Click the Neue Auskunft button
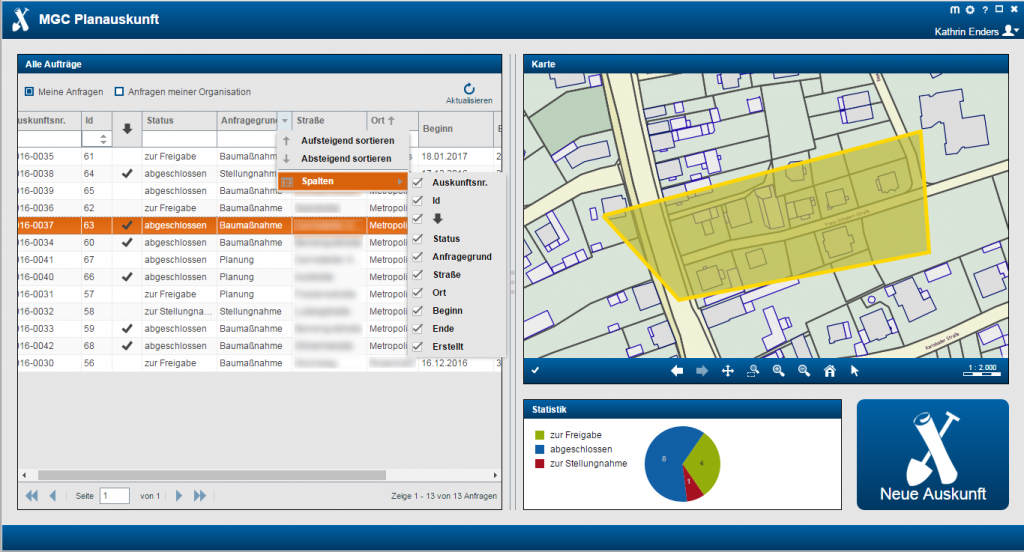 point(932,454)
